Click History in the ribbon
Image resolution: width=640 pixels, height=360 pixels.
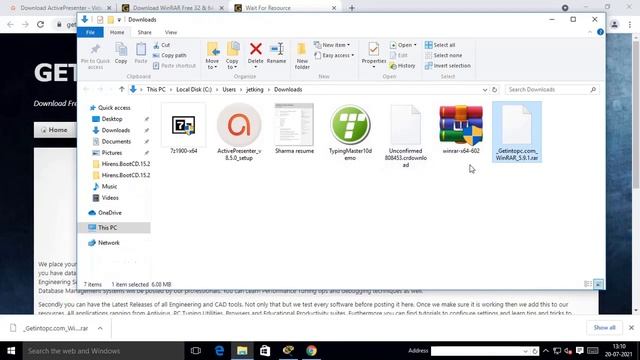coord(402,65)
